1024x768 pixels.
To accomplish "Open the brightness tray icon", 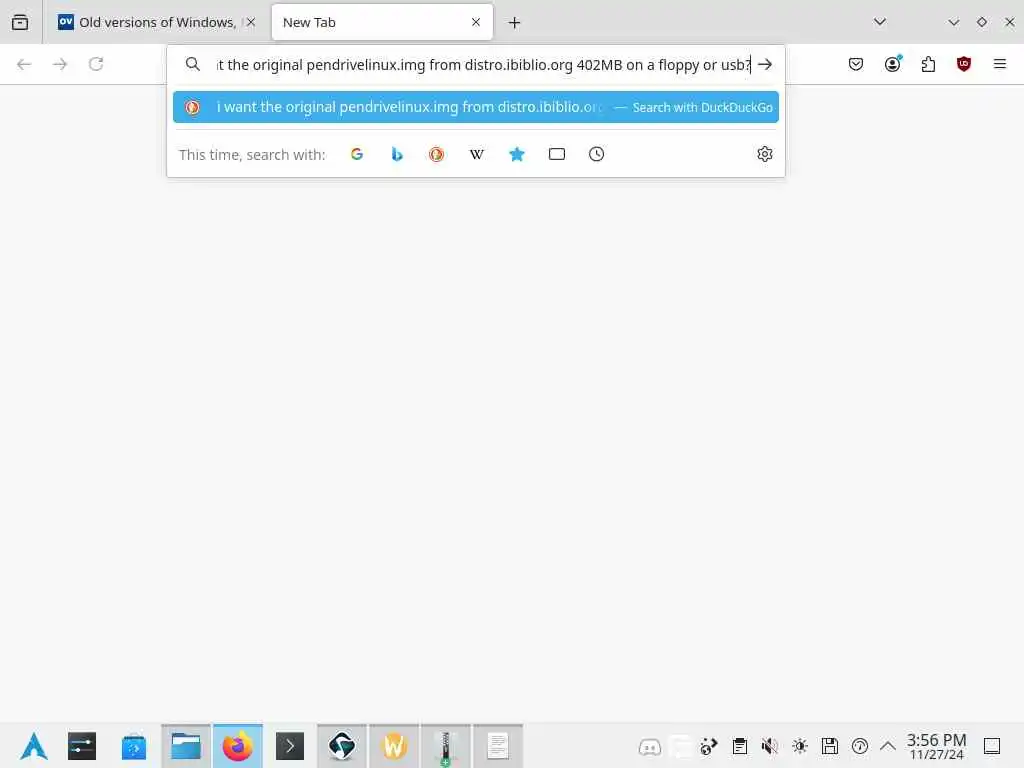I will [x=799, y=746].
